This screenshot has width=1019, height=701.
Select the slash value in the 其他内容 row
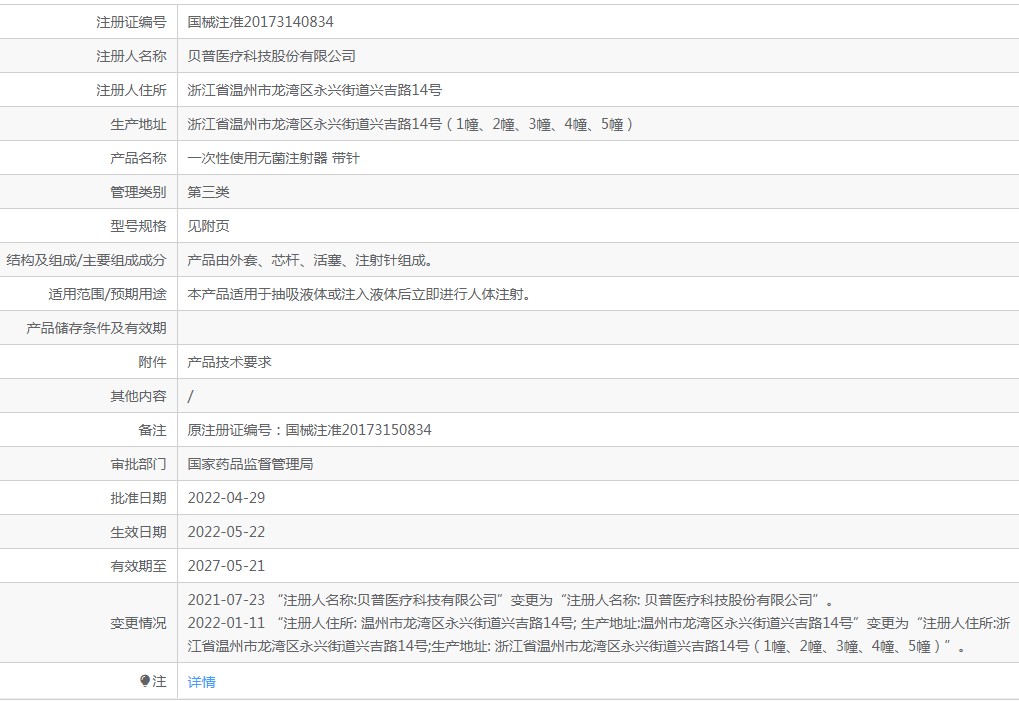(190, 396)
